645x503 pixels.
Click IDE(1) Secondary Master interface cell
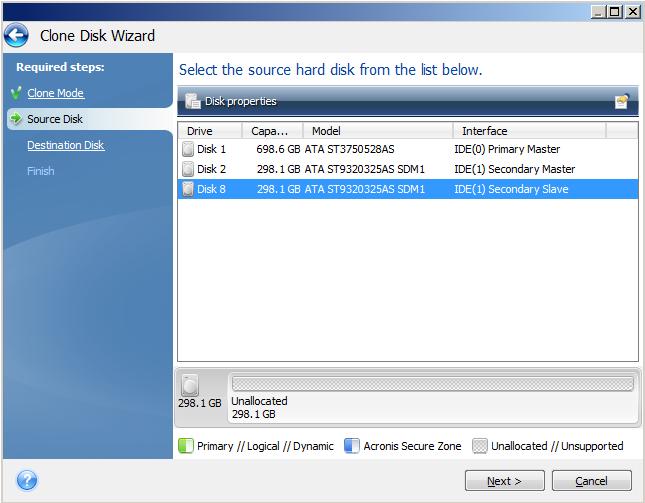pos(515,169)
